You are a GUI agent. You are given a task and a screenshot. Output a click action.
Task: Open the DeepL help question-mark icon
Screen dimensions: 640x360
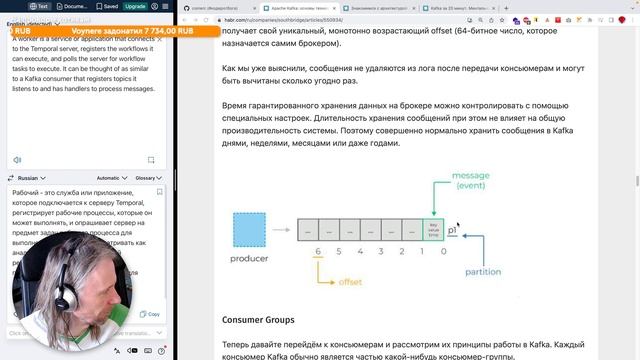click(x=162, y=351)
